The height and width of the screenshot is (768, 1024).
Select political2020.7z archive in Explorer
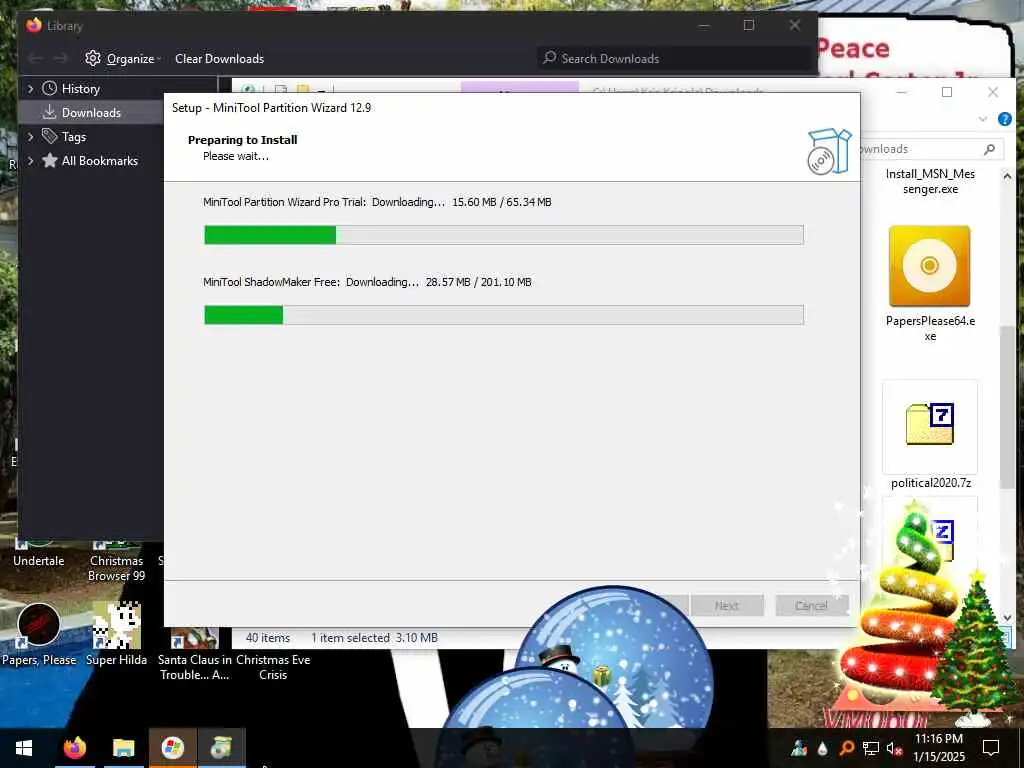click(930, 436)
